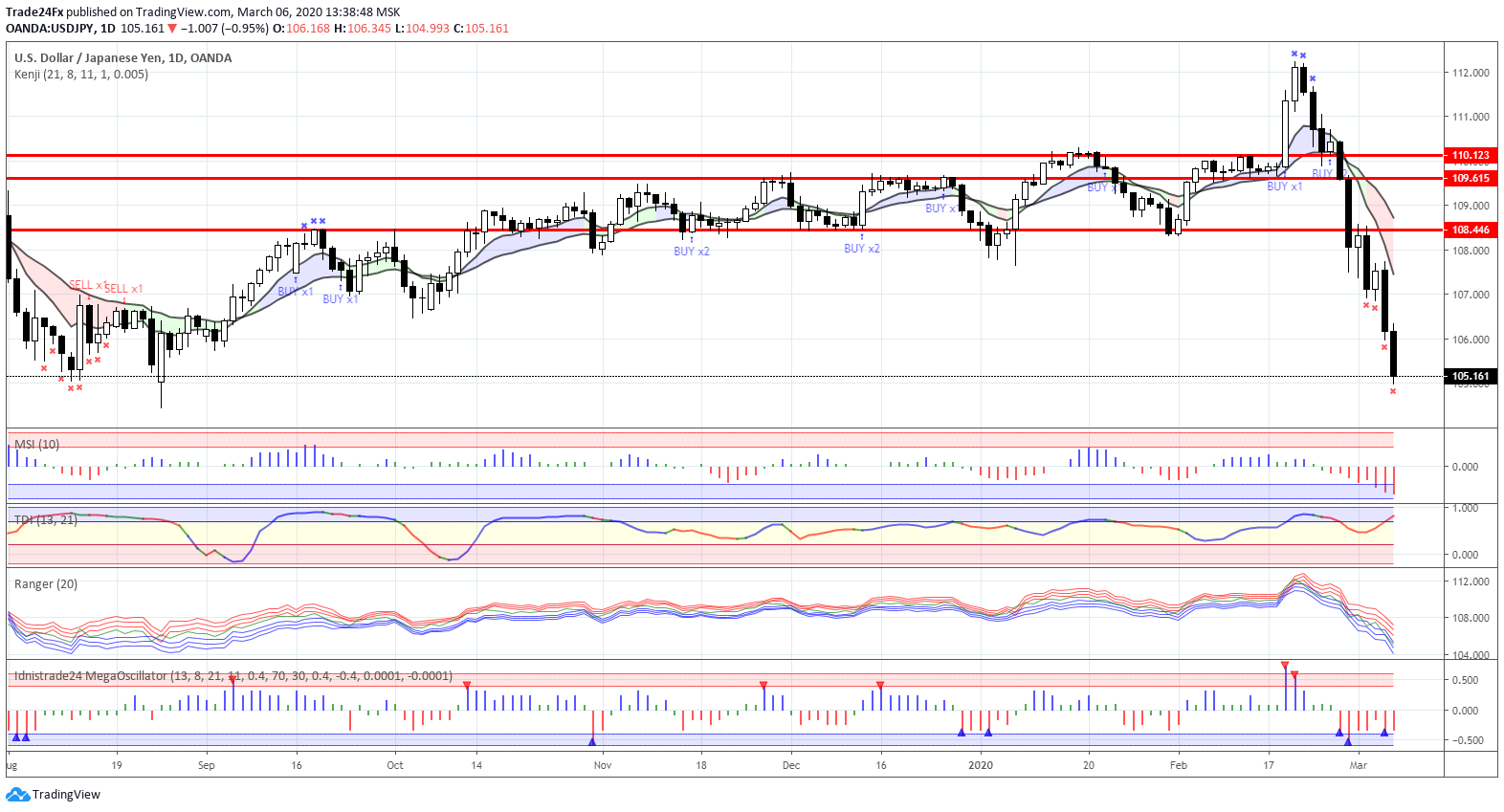Click the red down arrow next to 105.161
Image resolution: width=1504 pixels, height=812 pixels.
172,29
